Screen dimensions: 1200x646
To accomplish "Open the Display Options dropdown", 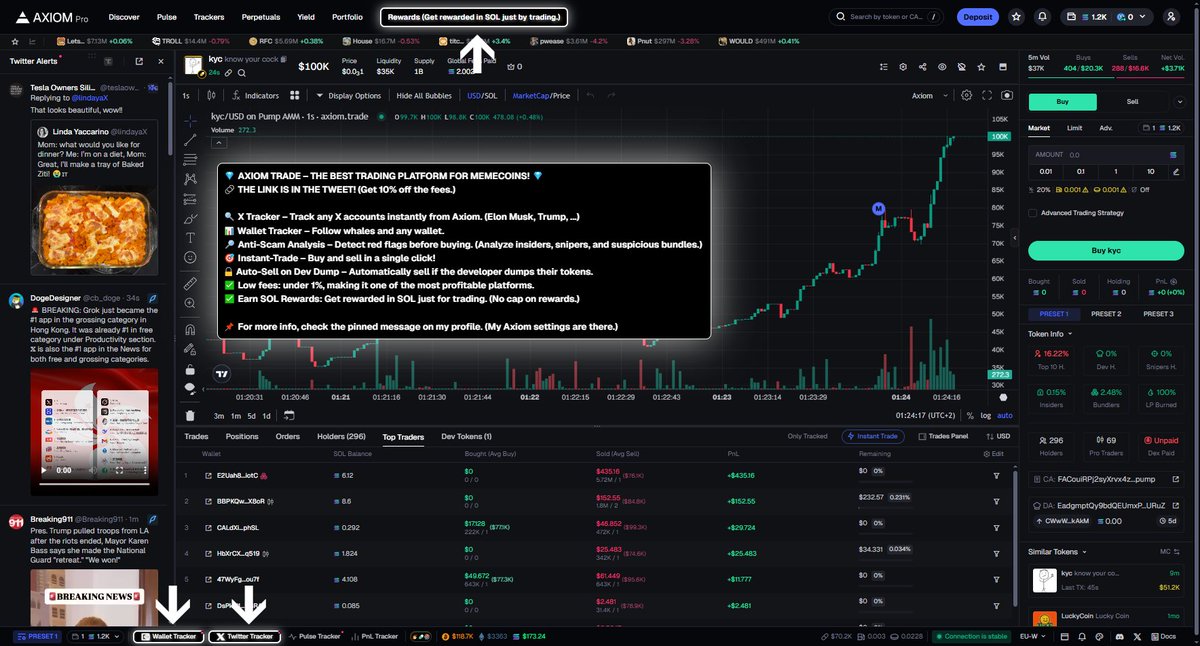I will coord(348,95).
